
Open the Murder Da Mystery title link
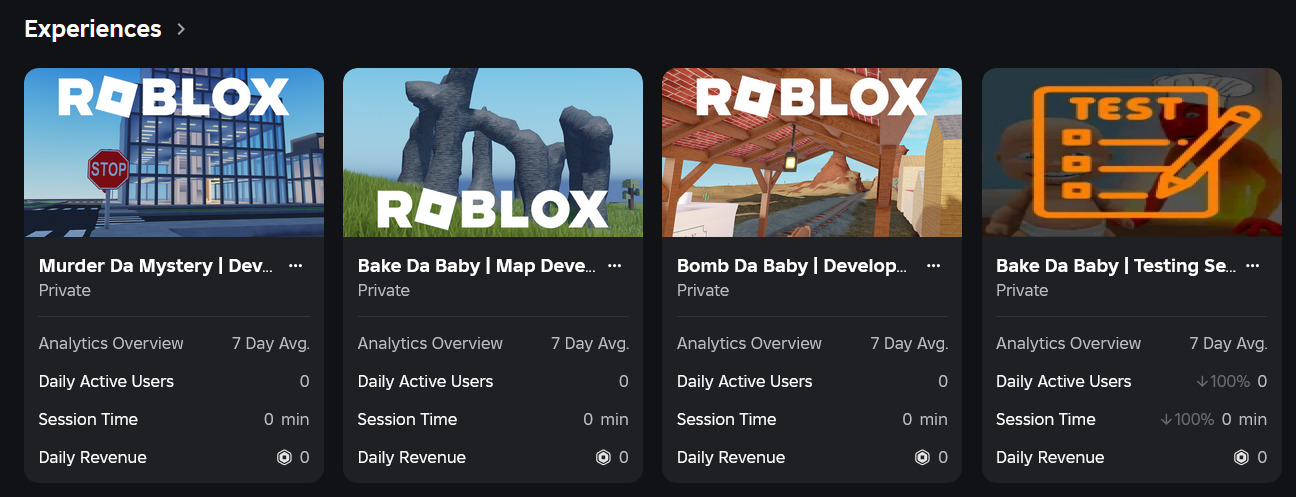(156, 266)
